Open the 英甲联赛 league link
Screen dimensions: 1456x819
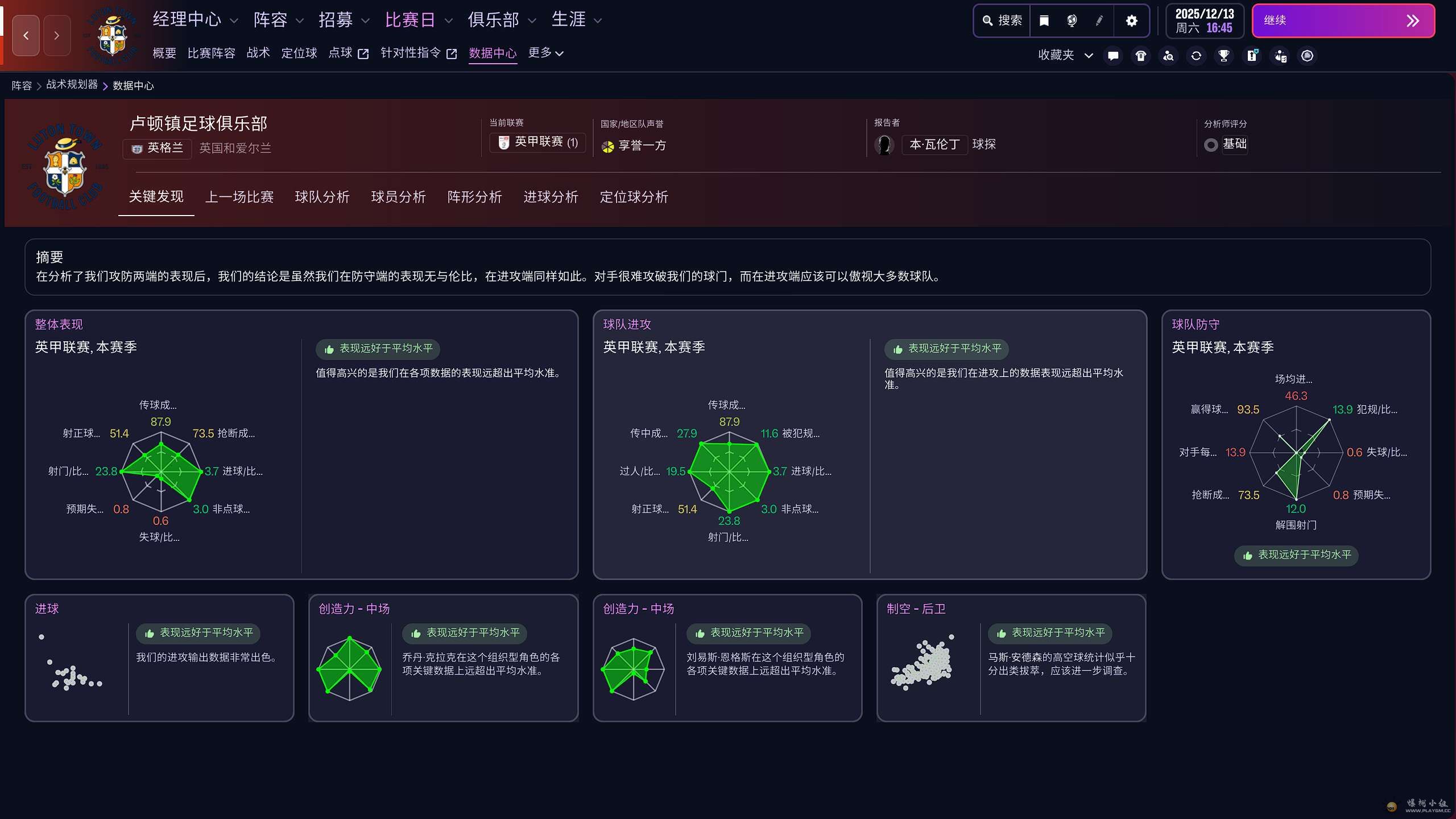tap(538, 142)
